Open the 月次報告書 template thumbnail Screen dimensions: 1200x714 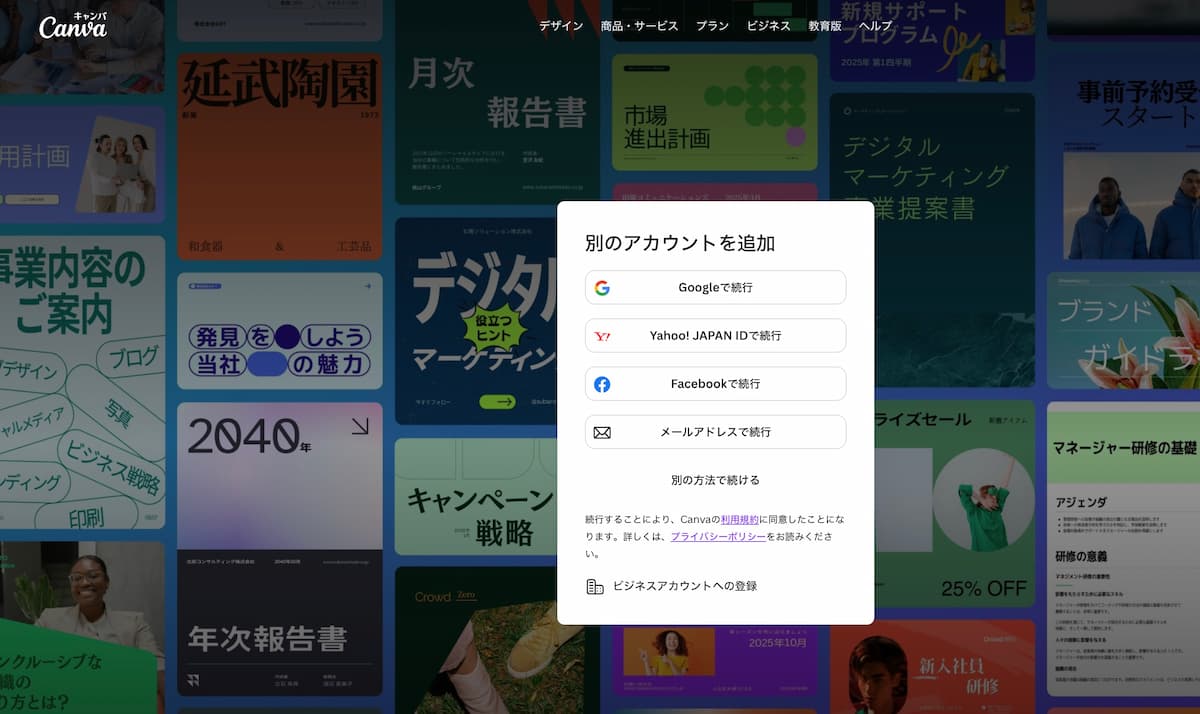(497, 103)
